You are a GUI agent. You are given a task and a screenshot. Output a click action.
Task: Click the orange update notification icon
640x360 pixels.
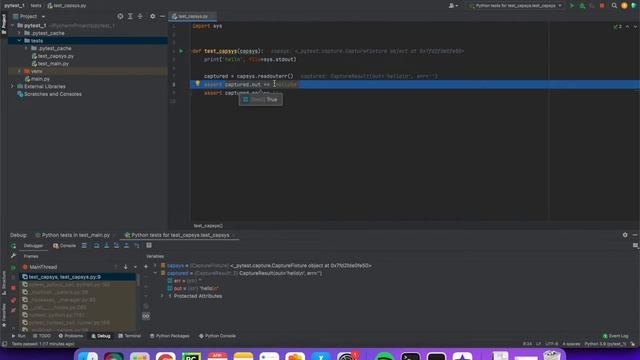point(624,6)
